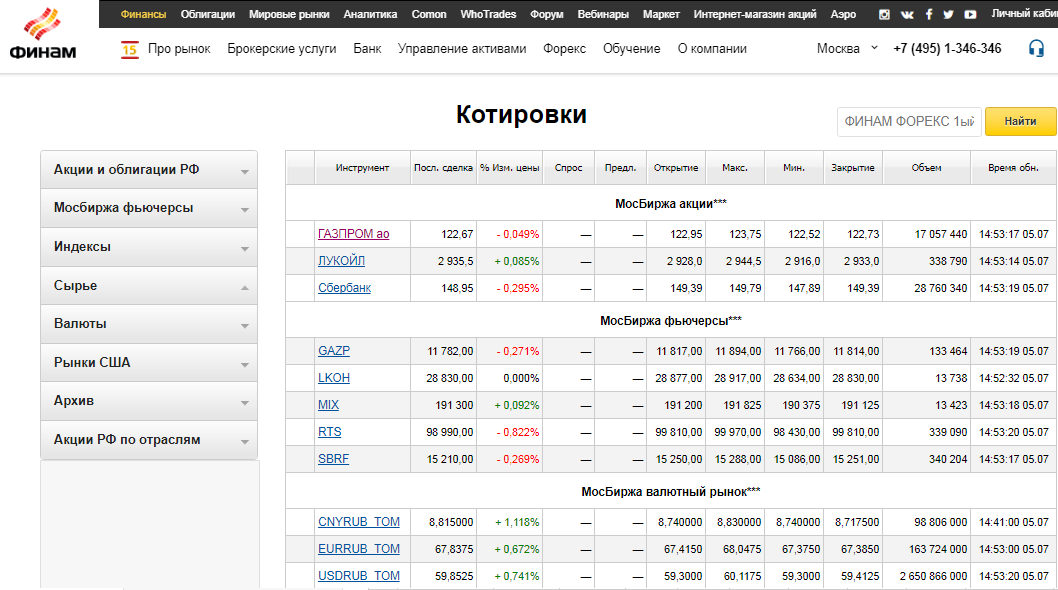Open MIX futures link
The image size is (1058, 590).
point(329,405)
